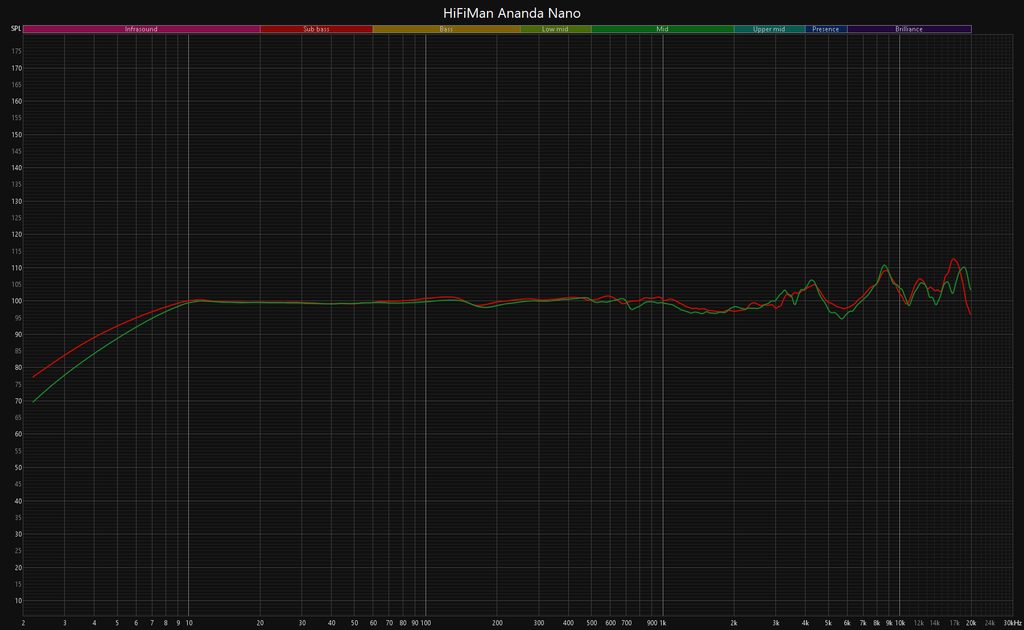Click the Presence band label
This screenshot has width=1024, height=630.
pyautogui.click(x=826, y=29)
